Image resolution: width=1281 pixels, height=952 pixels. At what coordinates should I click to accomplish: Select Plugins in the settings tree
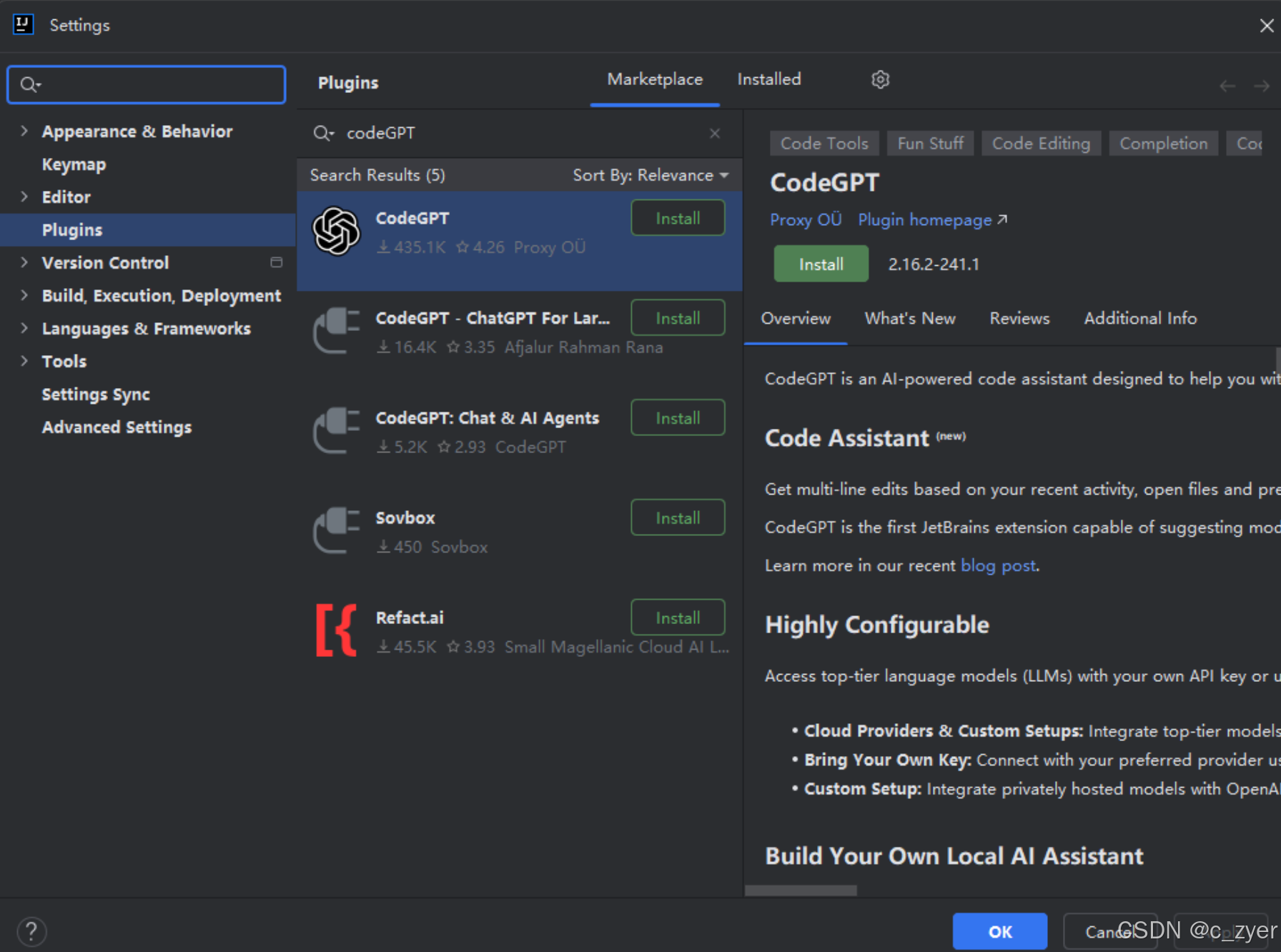point(147,230)
